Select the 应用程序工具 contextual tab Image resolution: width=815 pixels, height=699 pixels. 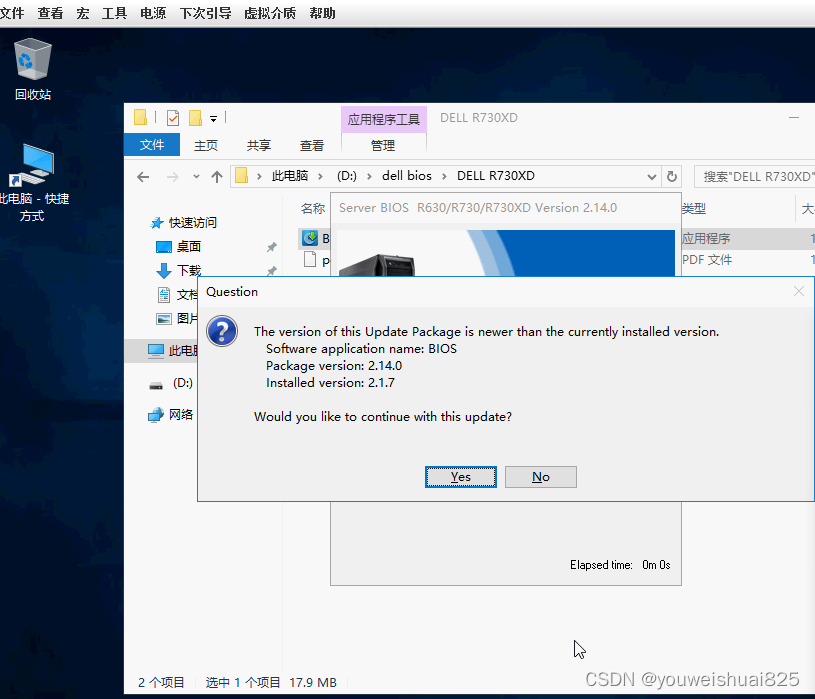pyautogui.click(x=384, y=120)
